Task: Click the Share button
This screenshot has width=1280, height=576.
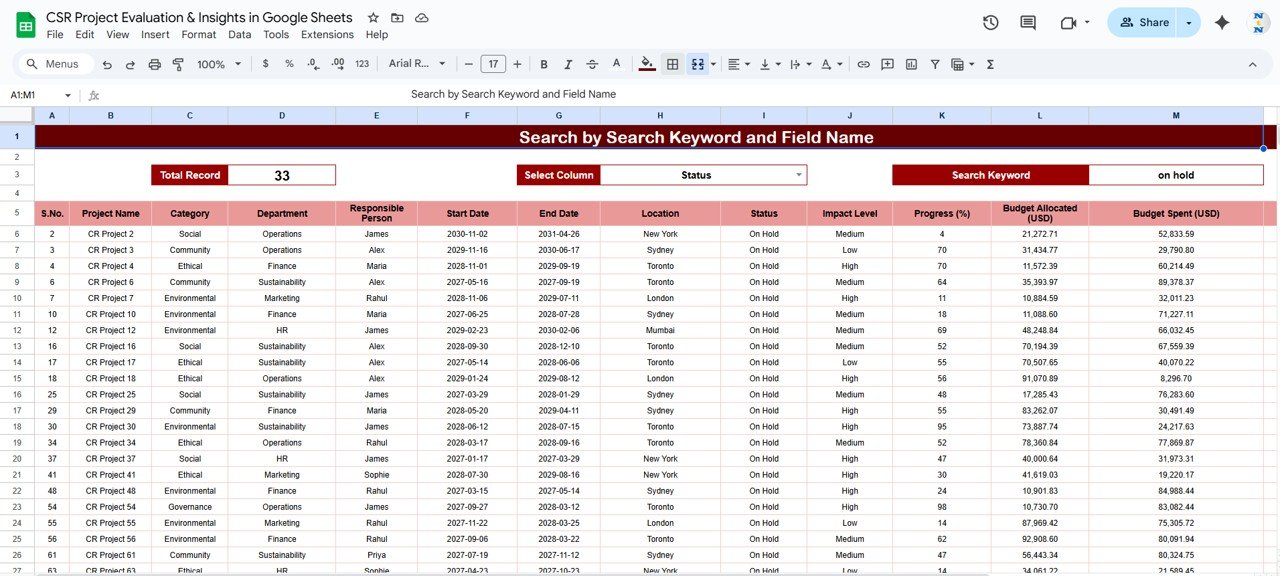Action: point(1144,22)
